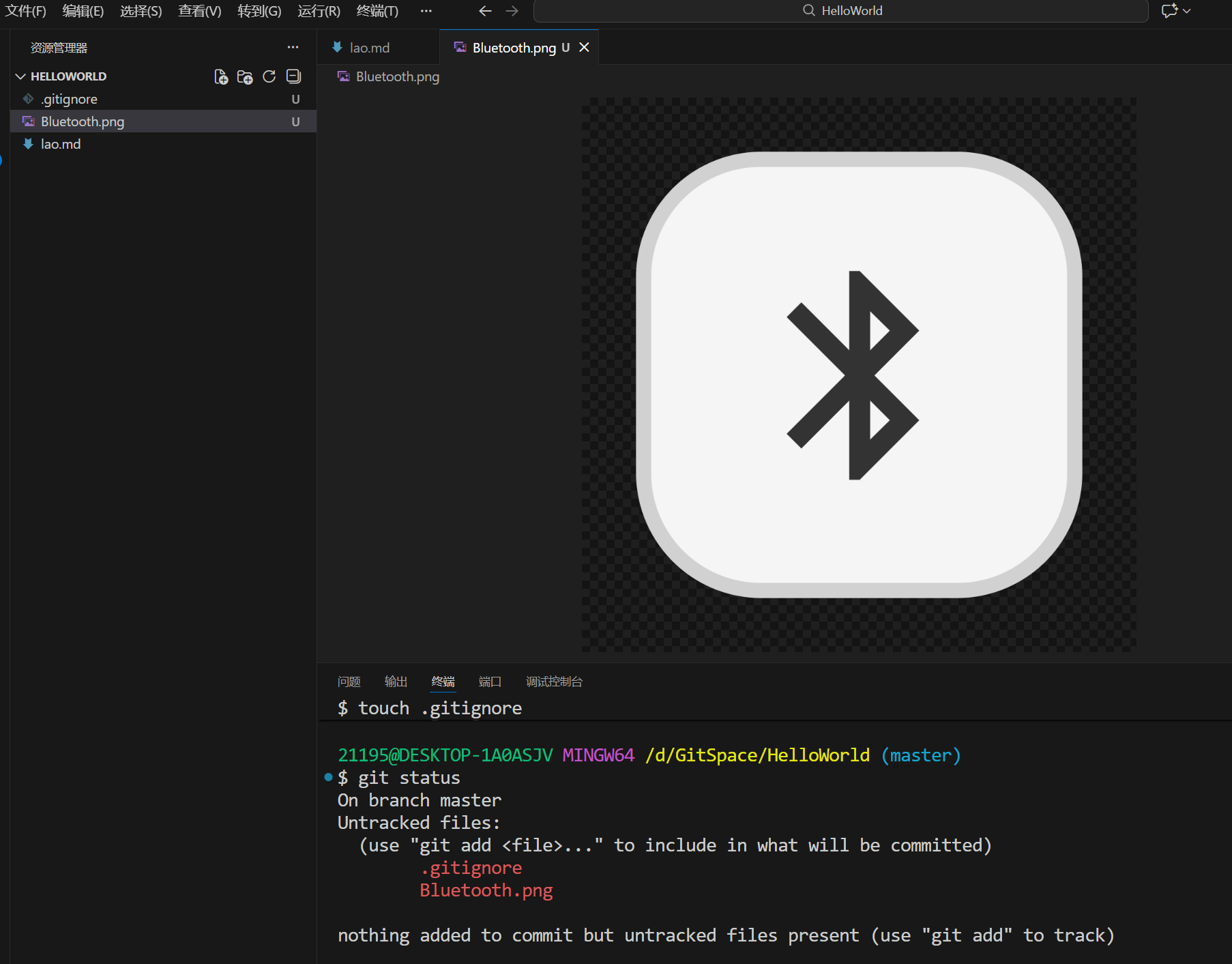Open the 选择(S) menu
Viewport: 1232px width, 964px height.
coord(141,11)
